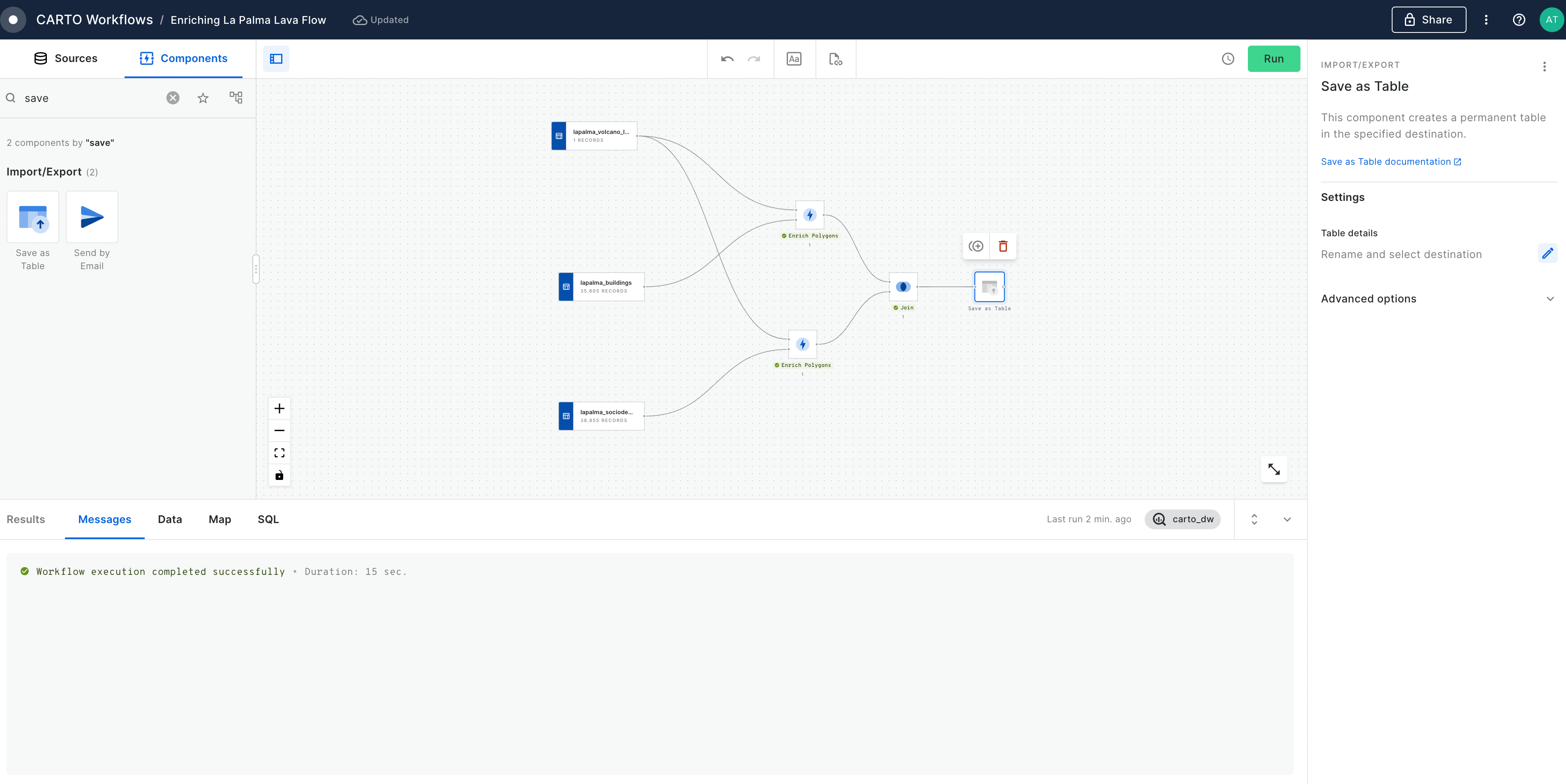View the SQL tab

coord(268,519)
